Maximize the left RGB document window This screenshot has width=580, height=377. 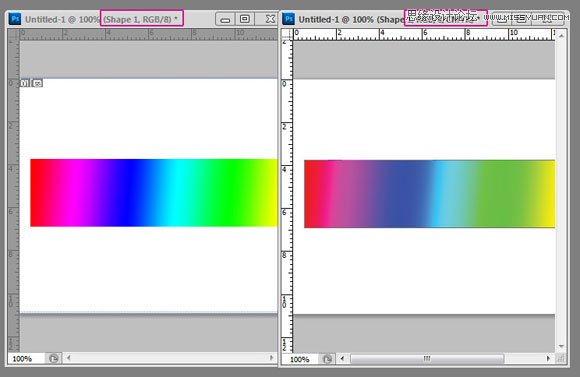244,19
